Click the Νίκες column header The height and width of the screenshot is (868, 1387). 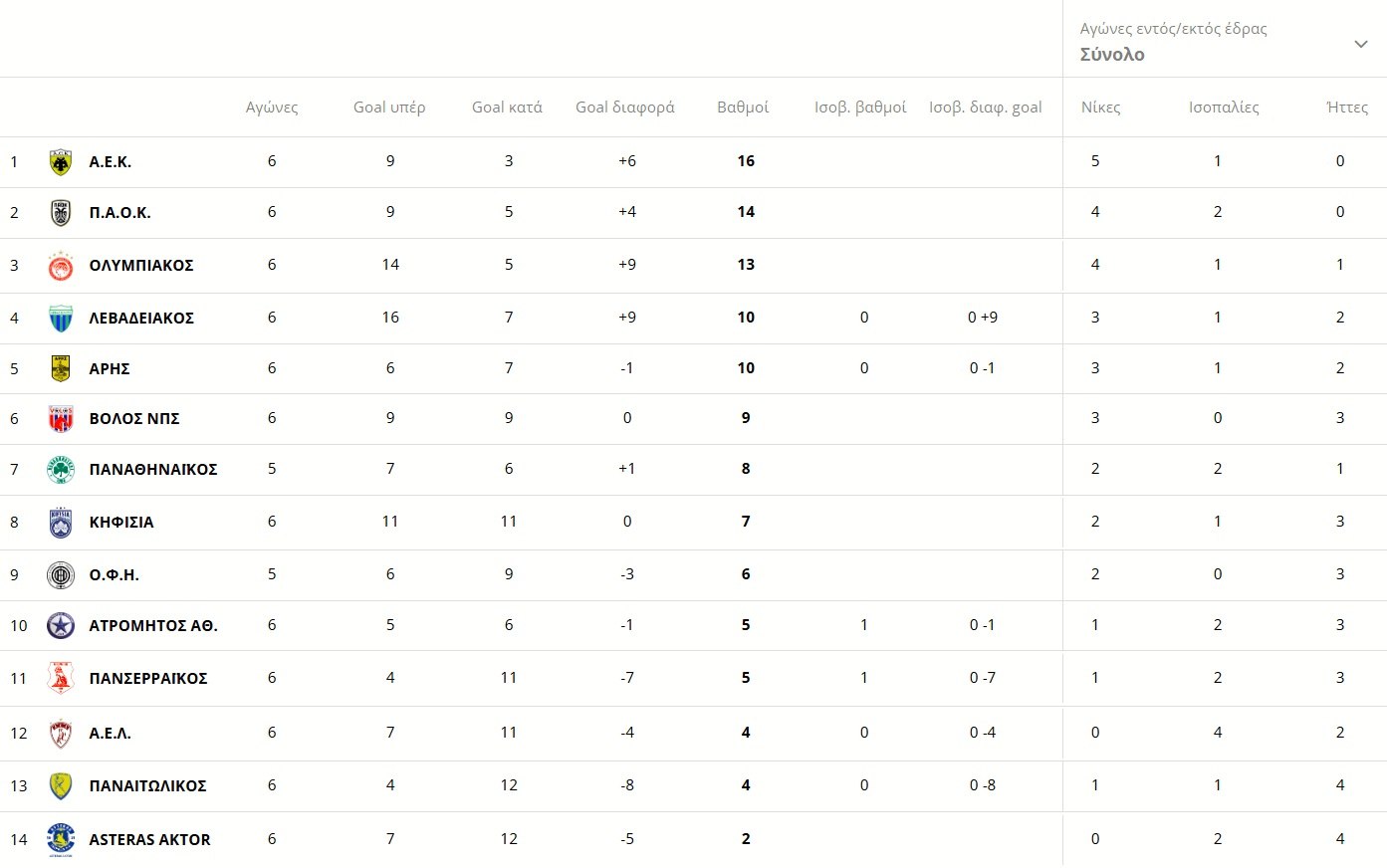point(1100,108)
